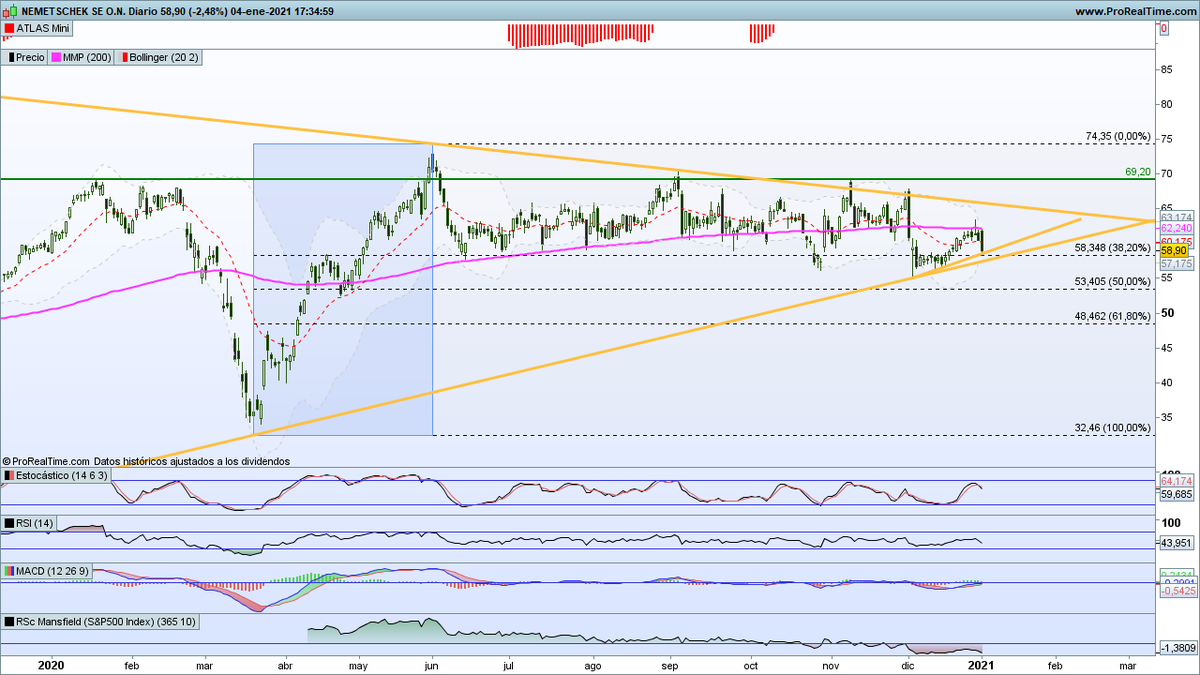This screenshot has height=675, width=1200.
Task: Click the candlestick icon beside NEMETSCHEK title
Action: point(11,11)
